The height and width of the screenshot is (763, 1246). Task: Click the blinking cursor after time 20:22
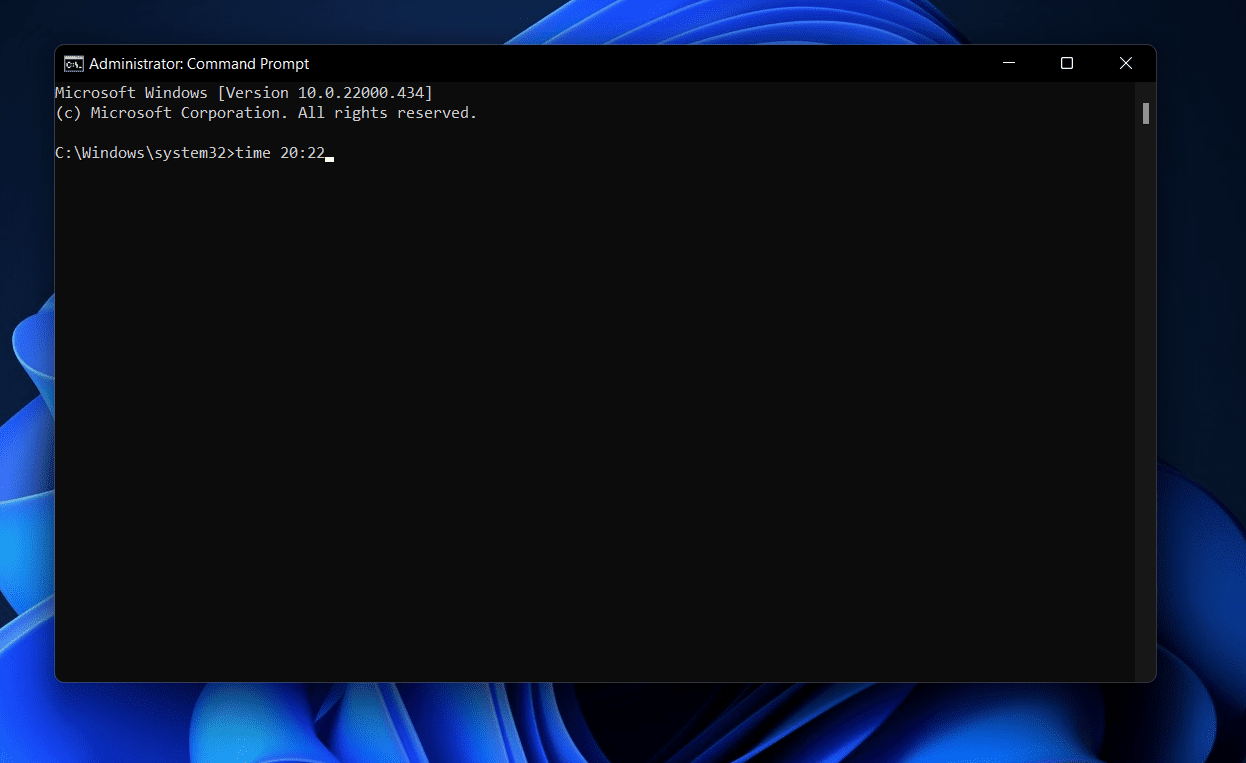330,156
